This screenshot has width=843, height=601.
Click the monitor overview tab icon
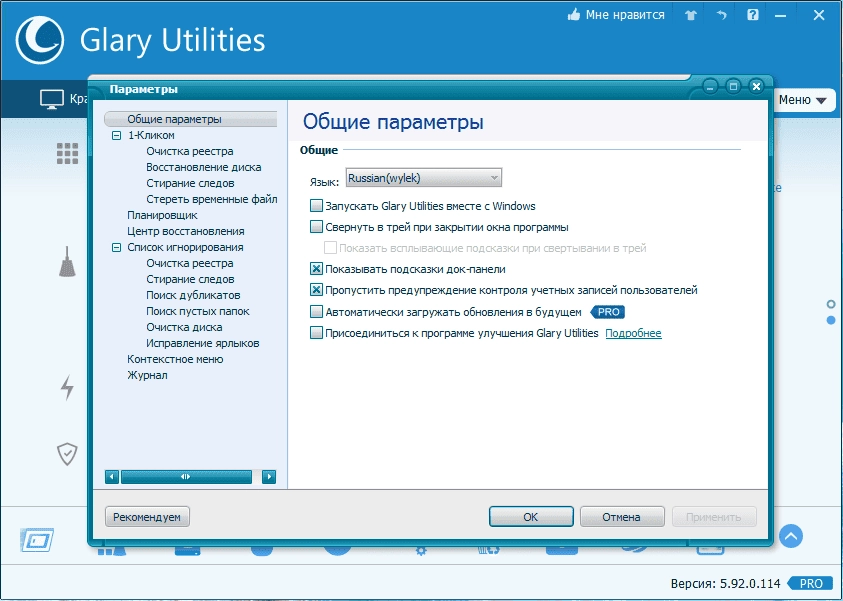[52, 99]
